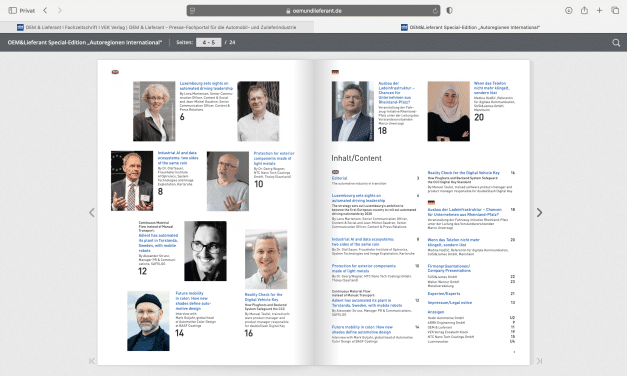This screenshot has height=376, width=627.
Task: Go forward in Safari history
Action: click(x=60, y=10)
